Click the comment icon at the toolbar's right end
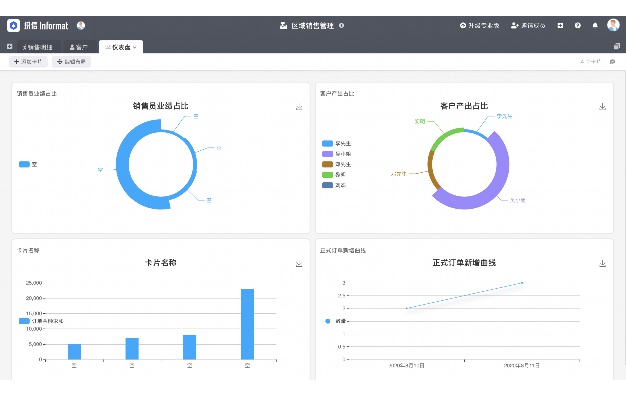Image resolution: width=626 pixels, height=396 pixels. (x=612, y=61)
